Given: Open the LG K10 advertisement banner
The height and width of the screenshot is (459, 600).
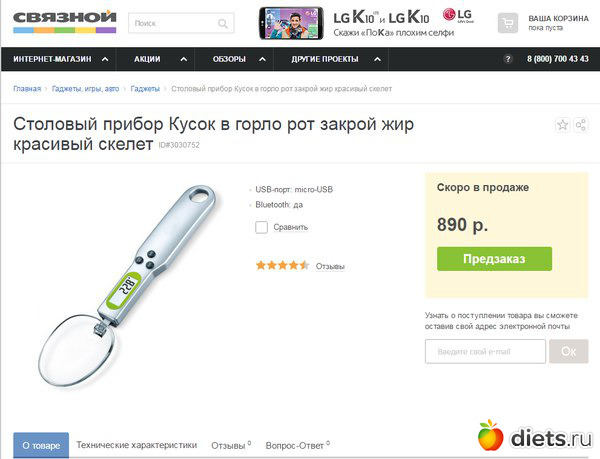Looking at the screenshot, I should pyautogui.click(x=367, y=23).
